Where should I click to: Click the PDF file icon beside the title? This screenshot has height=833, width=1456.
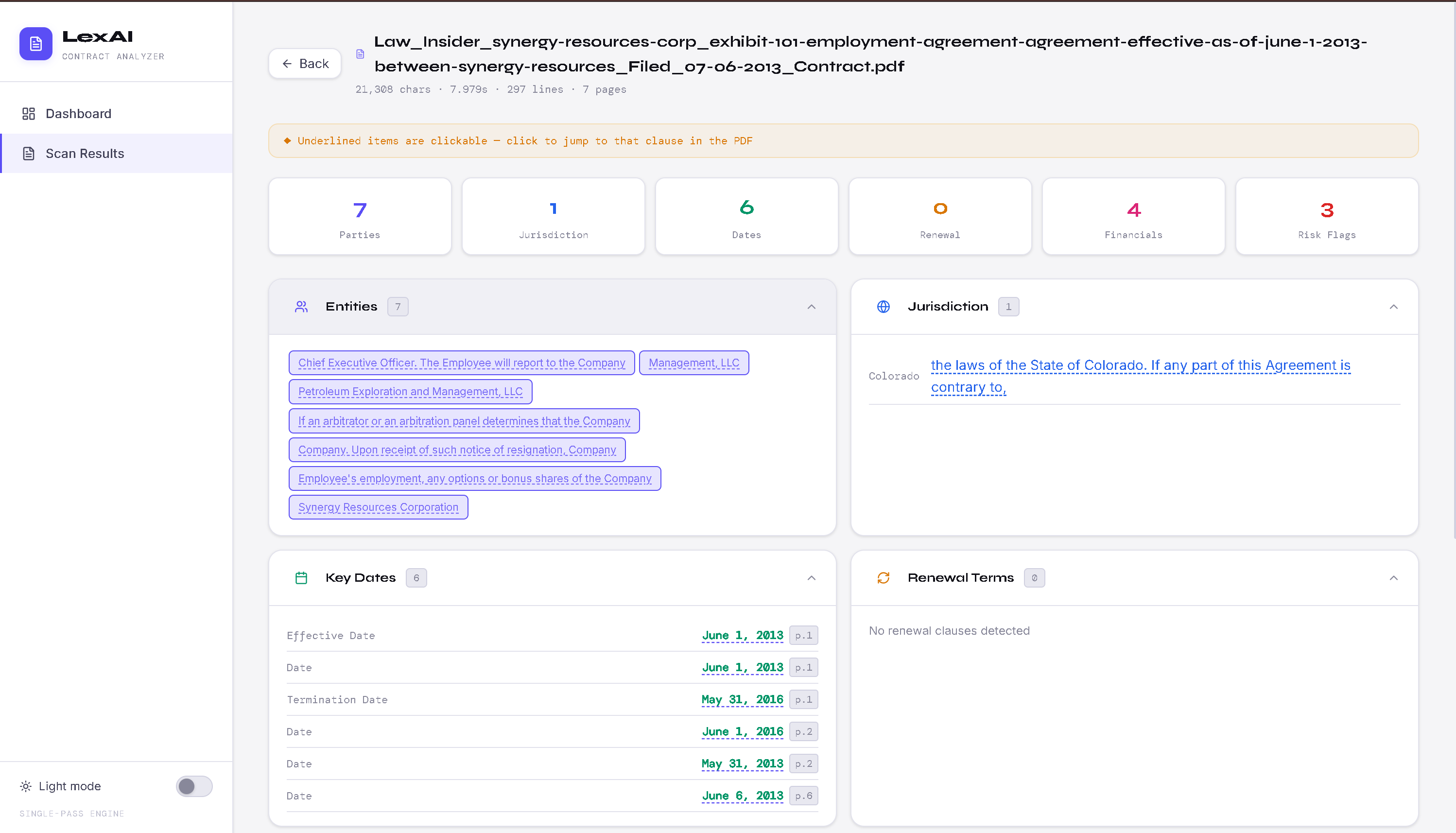pos(361,54)
